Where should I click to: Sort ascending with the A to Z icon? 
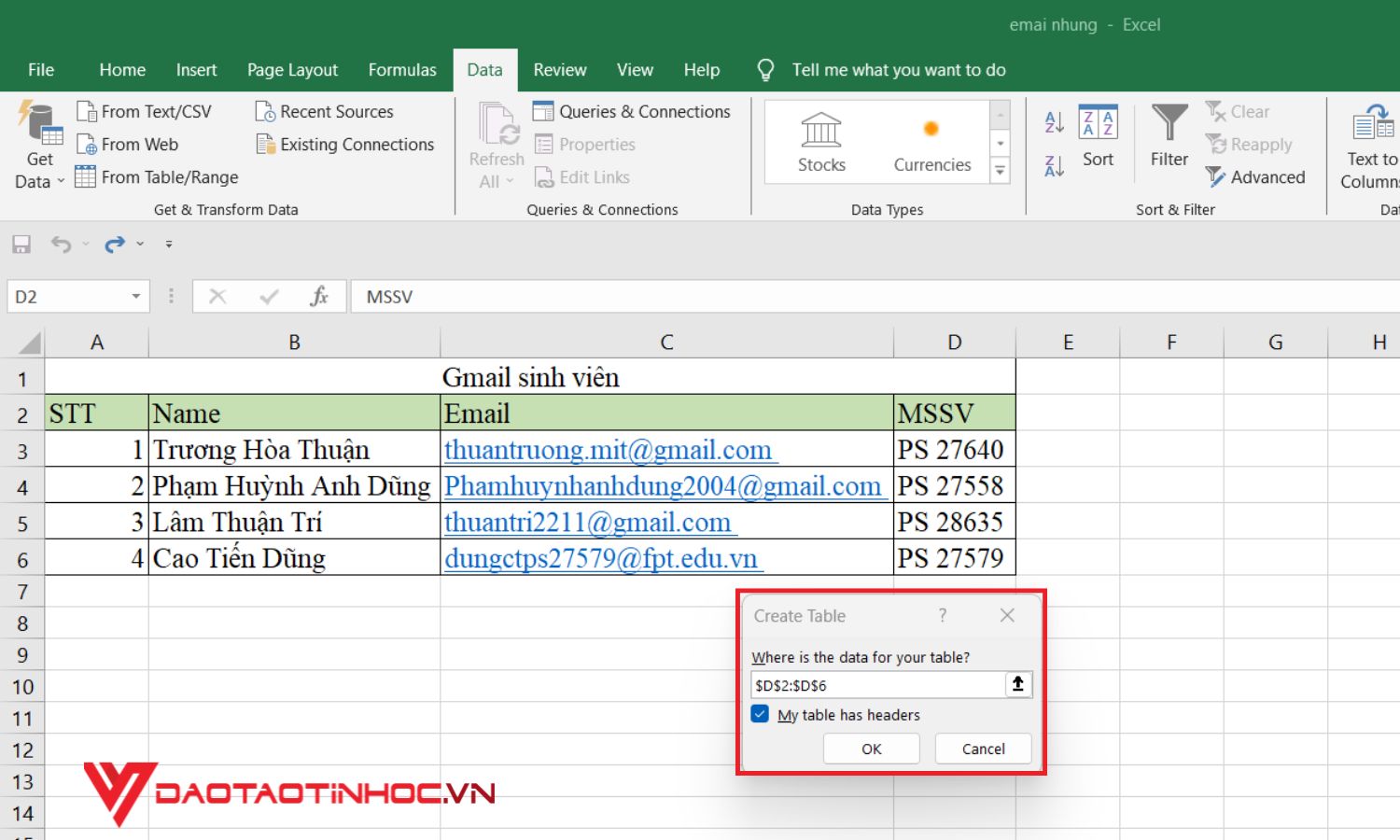click(1055, 121)
